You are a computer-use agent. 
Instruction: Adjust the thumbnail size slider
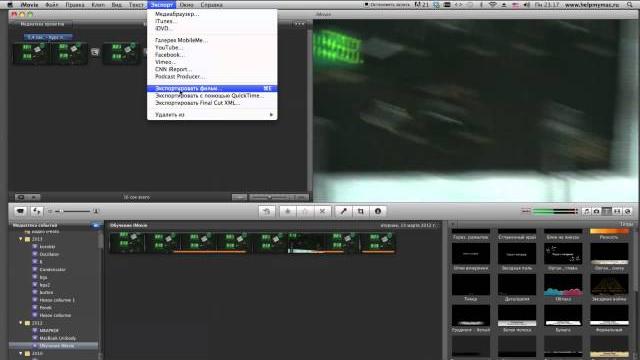[x=73, y=211]
